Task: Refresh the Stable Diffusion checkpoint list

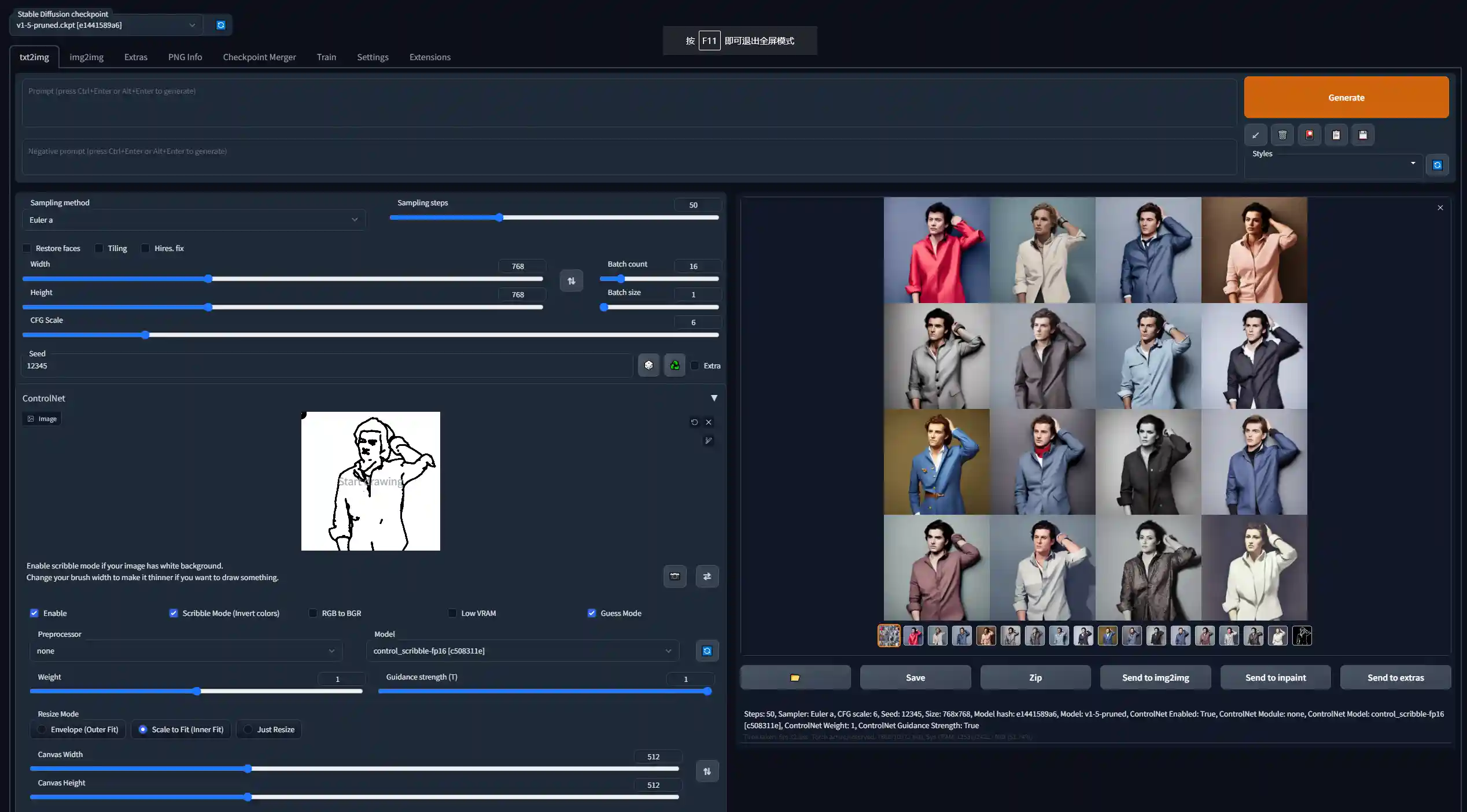Action: click(220, 25)
